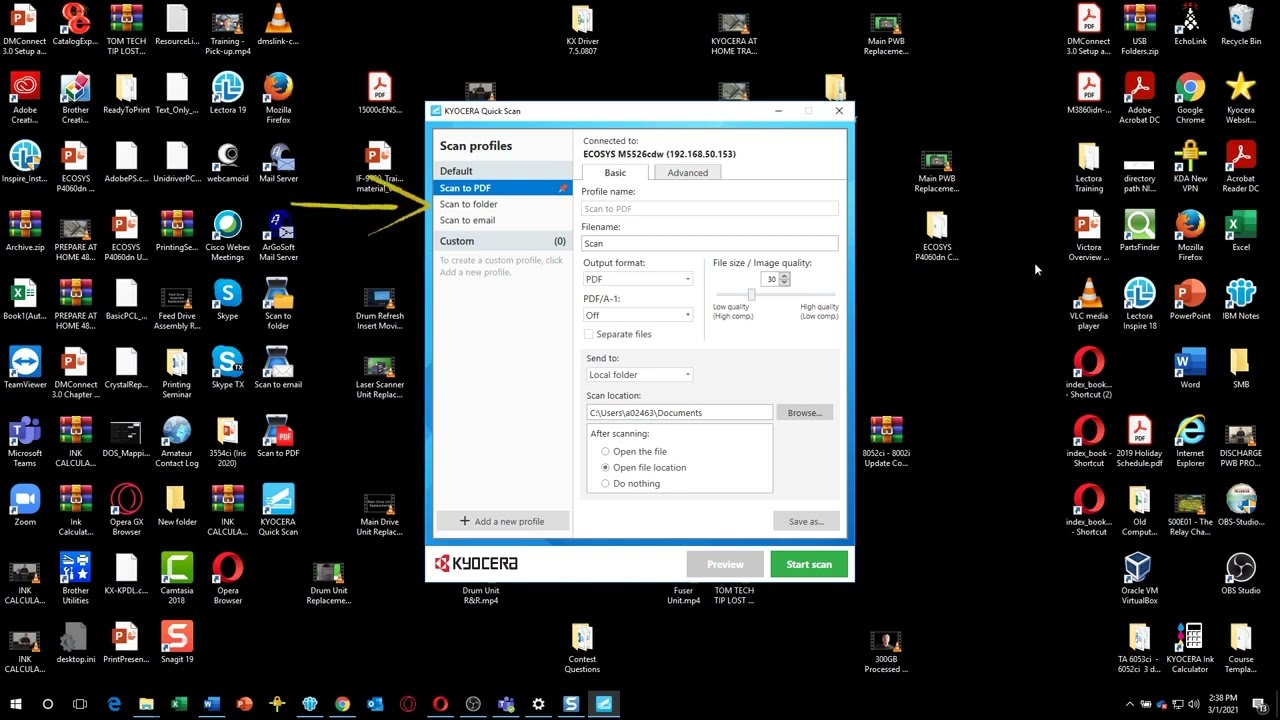Show hidden system tray icons
1280x720 pixels.
click(x=1130, y=705)
